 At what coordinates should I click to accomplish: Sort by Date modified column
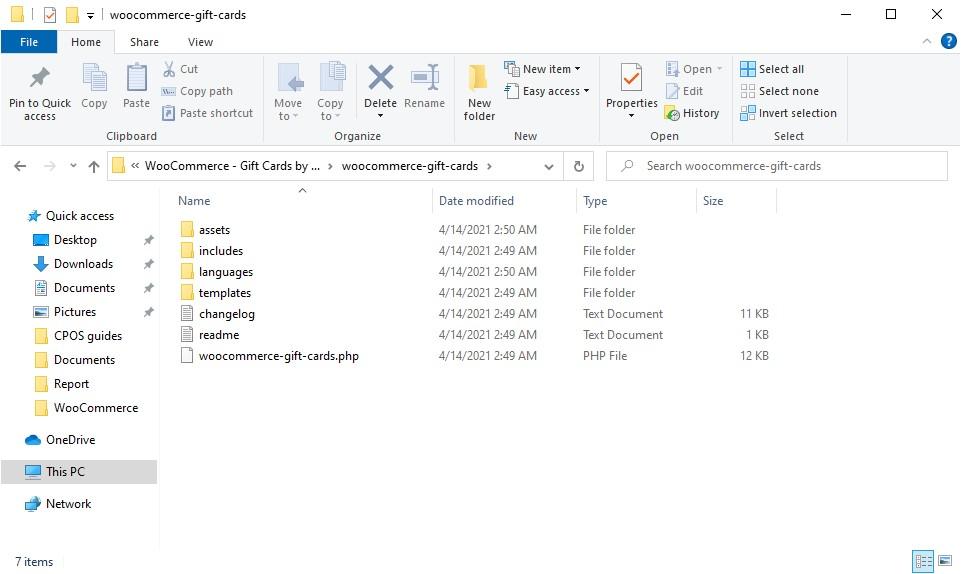[476, 201]
